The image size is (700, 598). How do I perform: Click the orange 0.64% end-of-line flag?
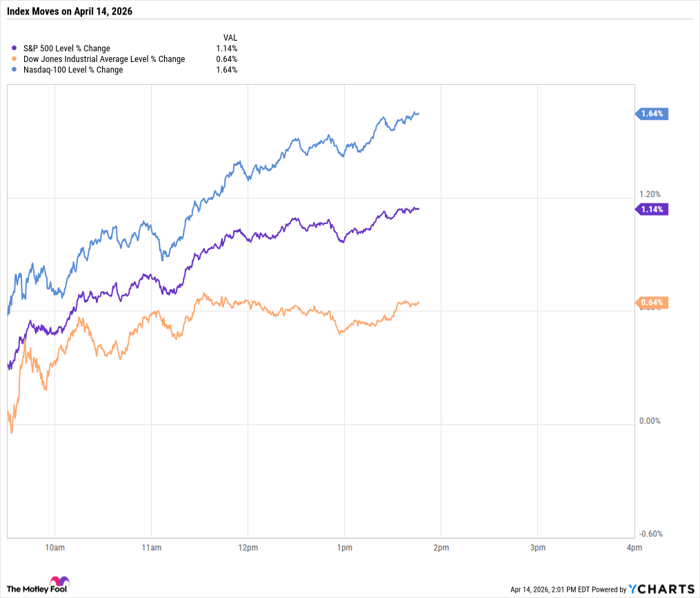click(x=651, y=302)
